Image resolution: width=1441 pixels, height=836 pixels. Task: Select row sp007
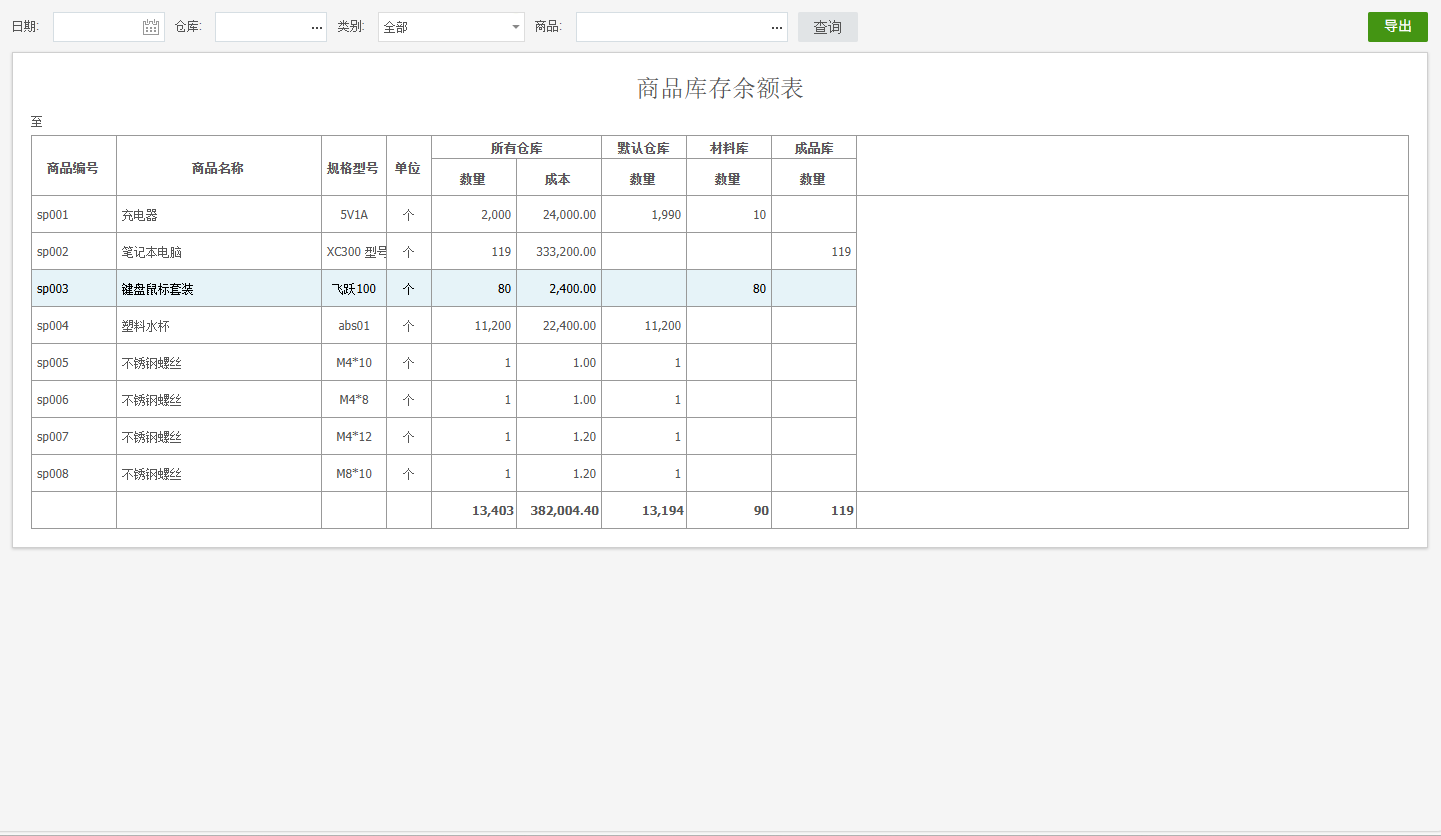tap(444, 436)
